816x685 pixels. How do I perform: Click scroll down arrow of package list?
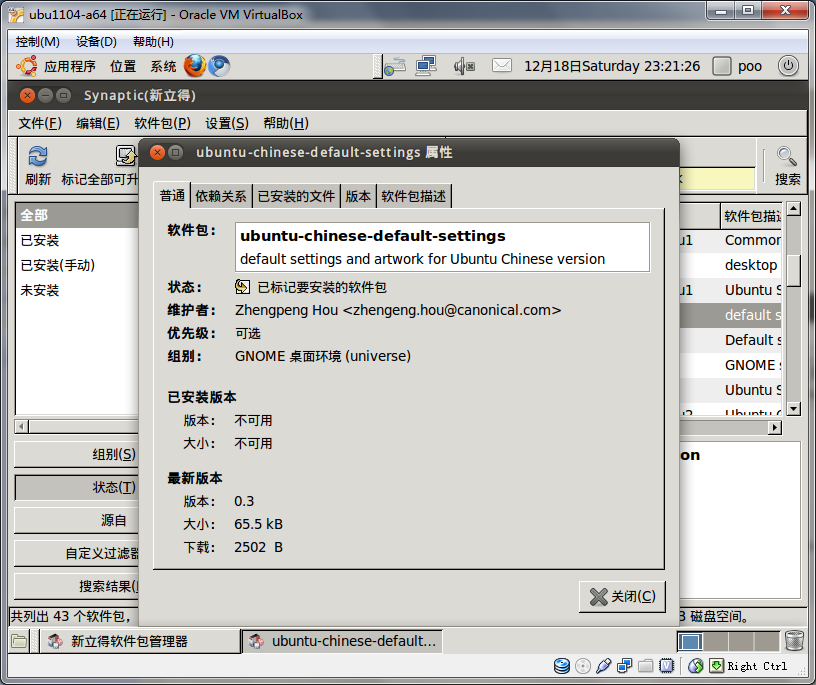[x=793, y=409]
